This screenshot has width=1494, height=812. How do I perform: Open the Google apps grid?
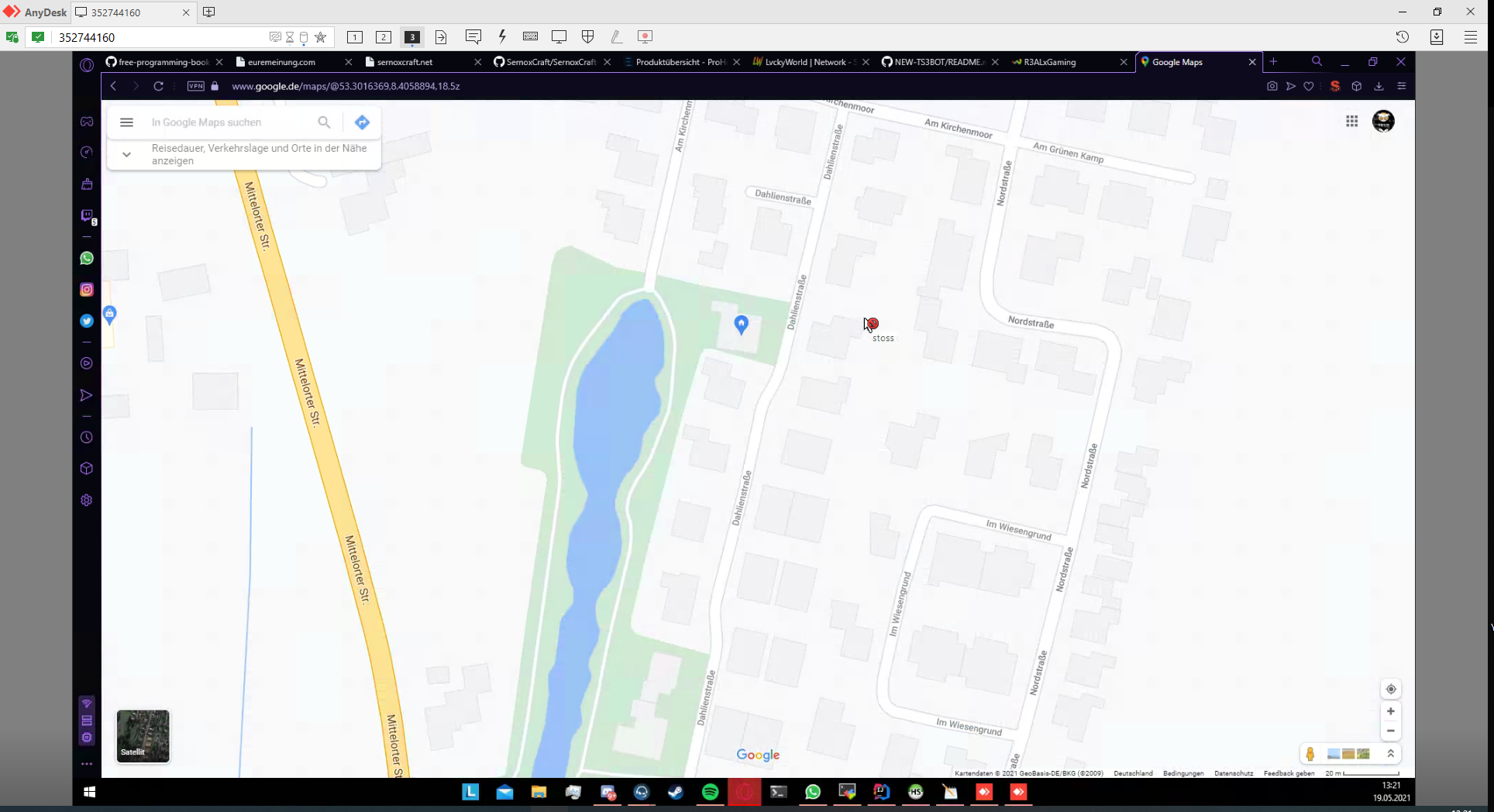pyautogui.click(x=1351, y=122)
